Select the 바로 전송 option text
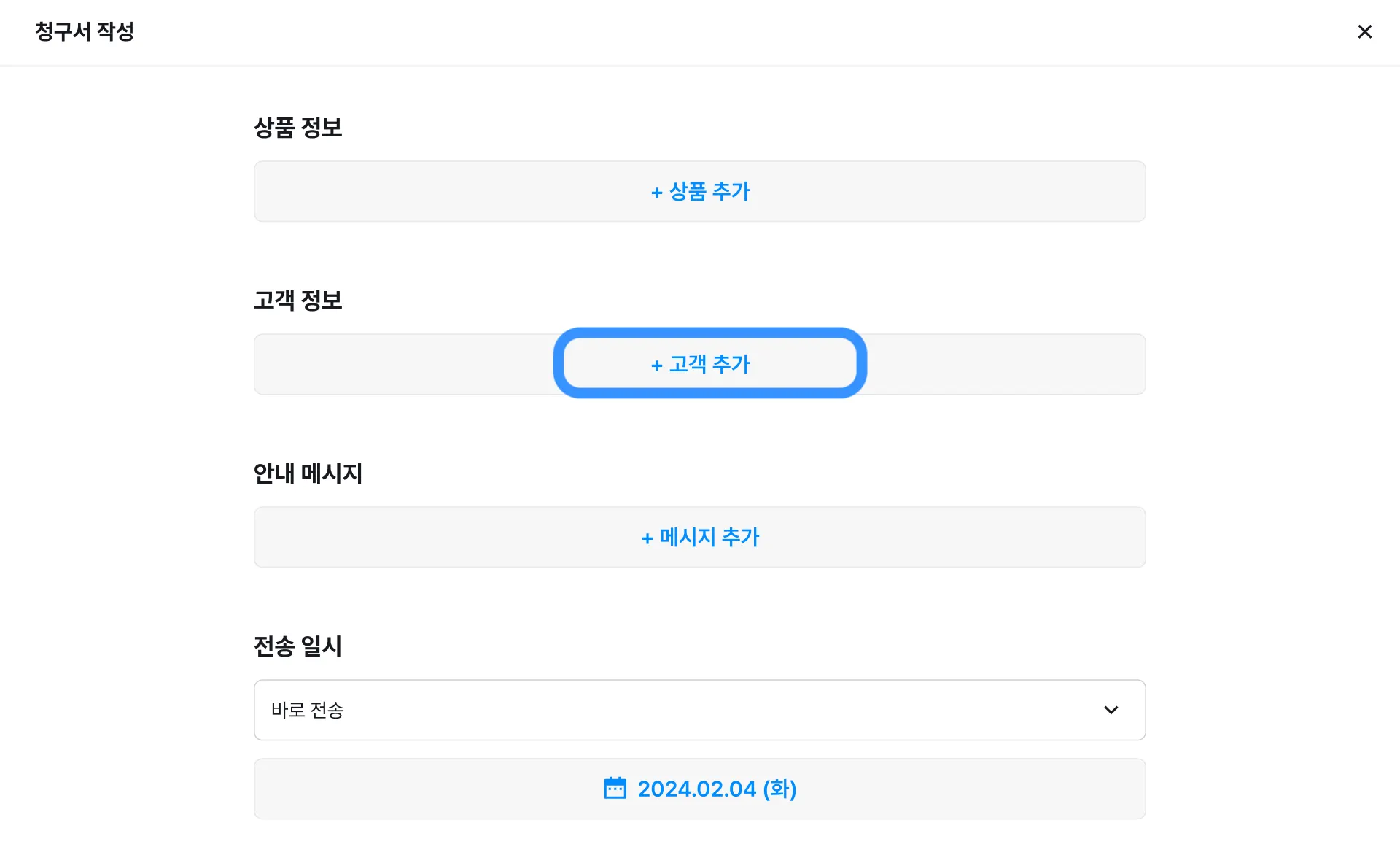The width and height of the screenshot is (1400, 855). 307,710
